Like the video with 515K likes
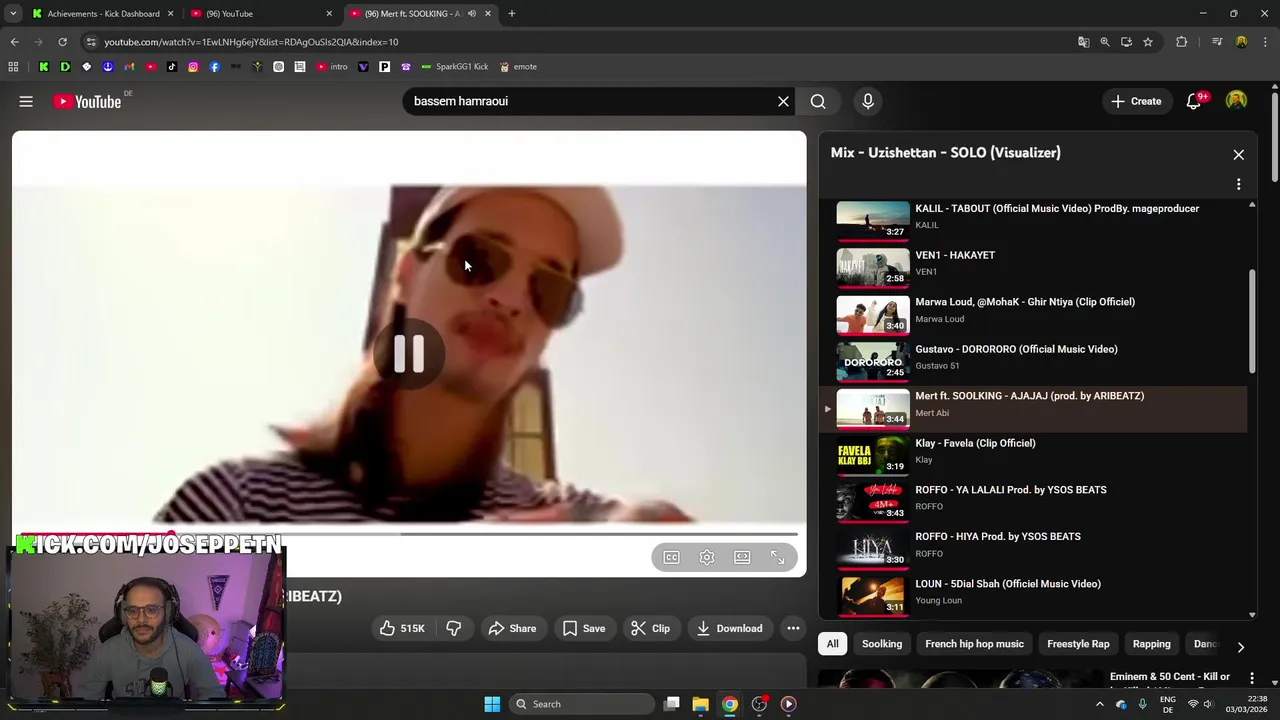The height and width of the screenshot is (720, 1280). [402, 628]
